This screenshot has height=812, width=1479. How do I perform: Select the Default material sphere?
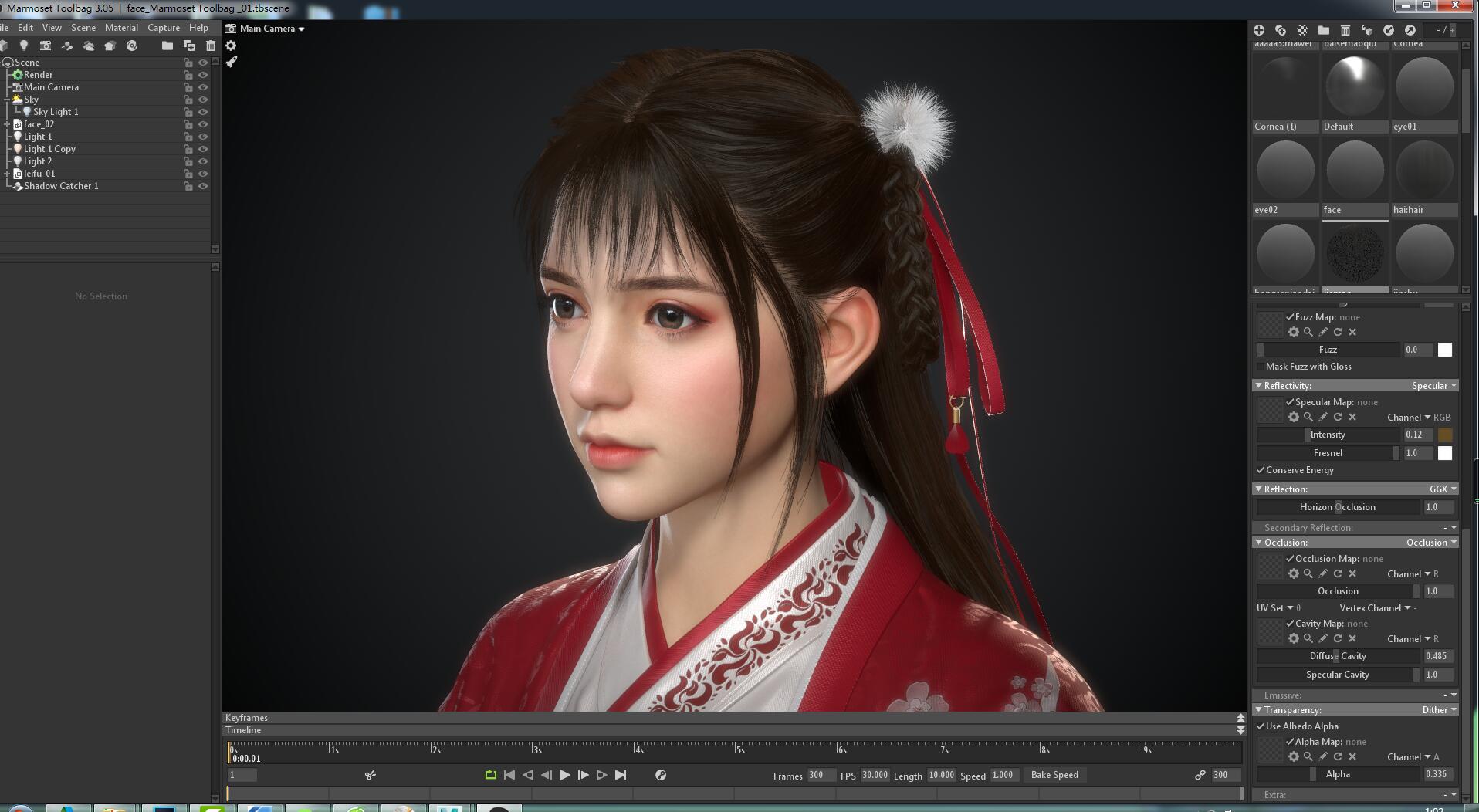point(1355,86)
